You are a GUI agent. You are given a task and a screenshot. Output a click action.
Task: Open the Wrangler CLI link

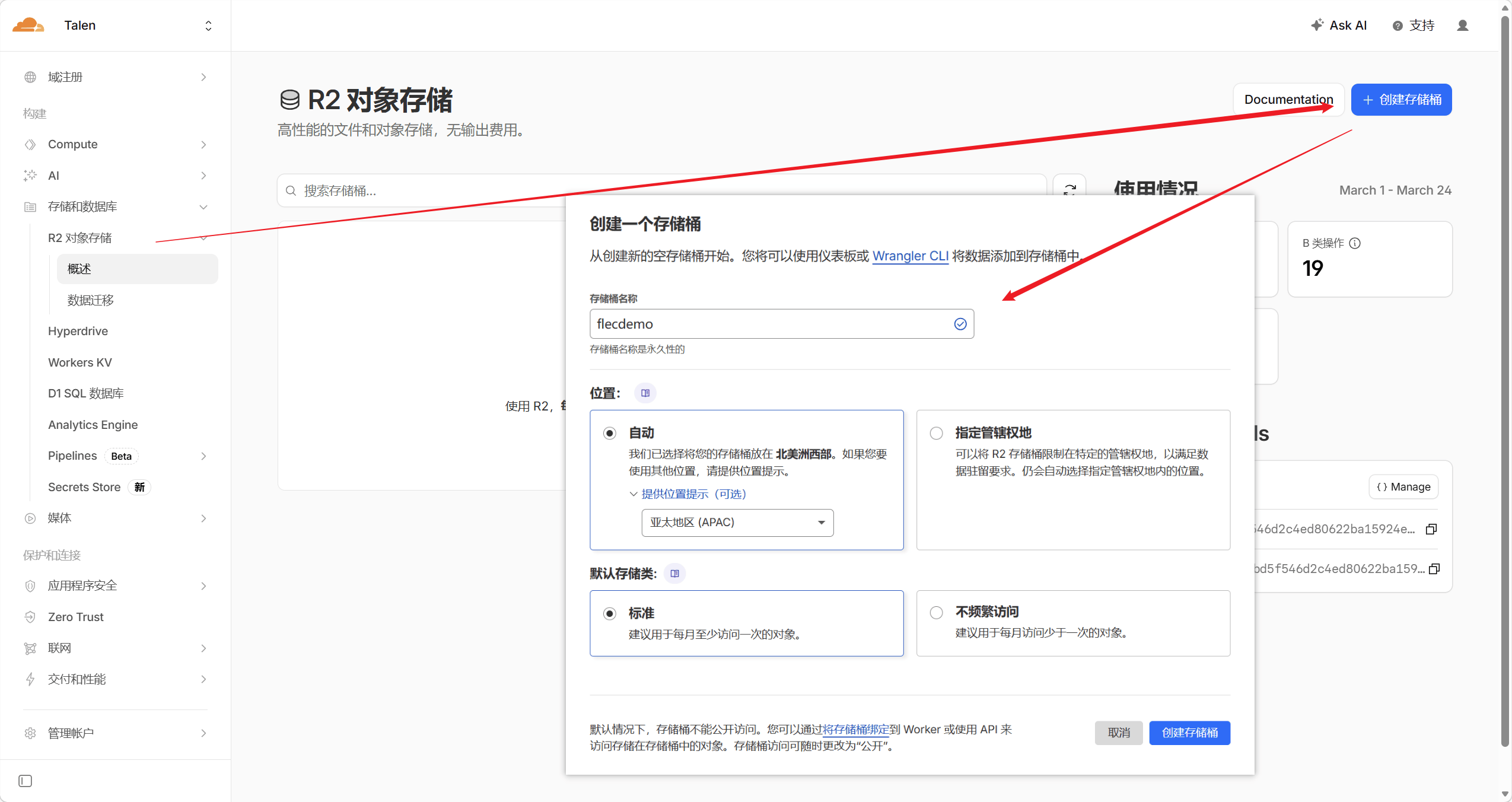click(x=910, y=256)
